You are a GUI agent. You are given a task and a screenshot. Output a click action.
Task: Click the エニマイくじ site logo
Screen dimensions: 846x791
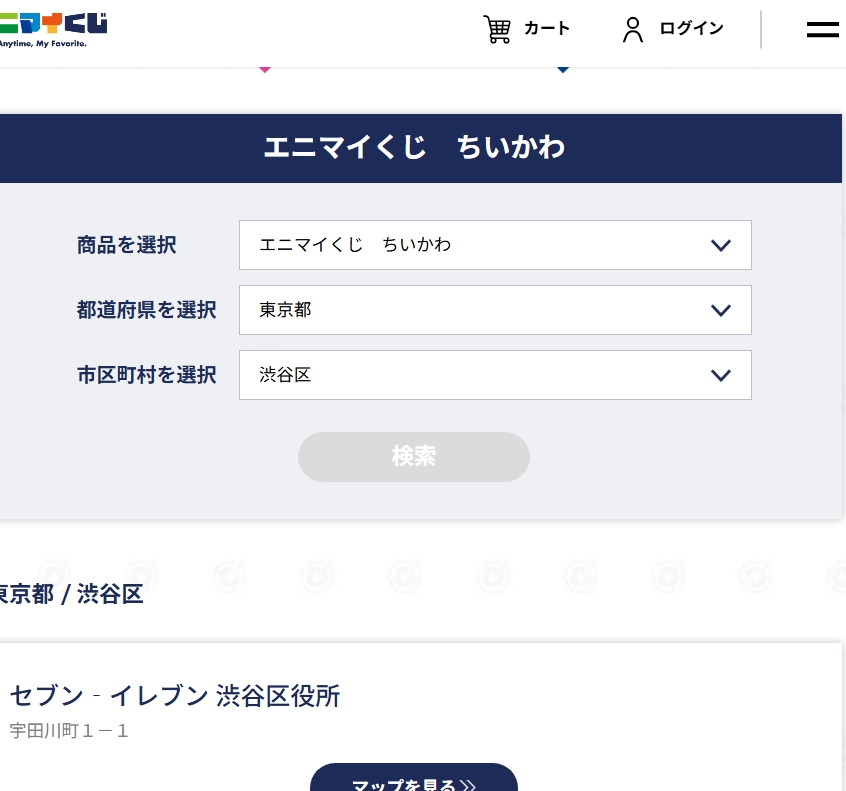pos(52,29)
